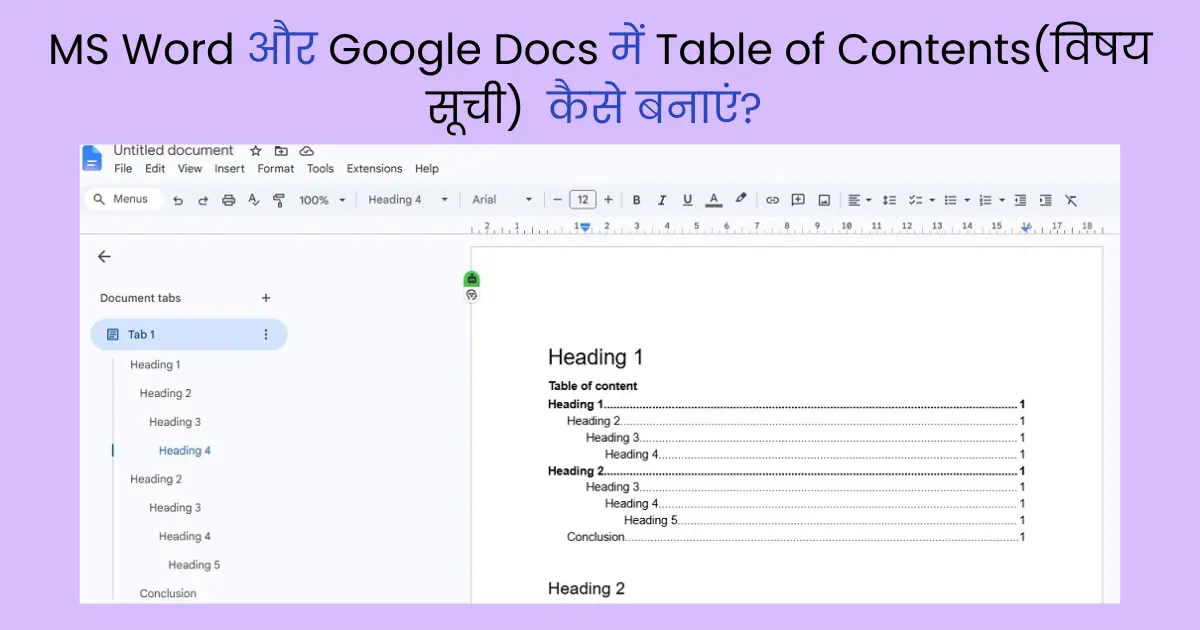This screenshot has width=1200, height=630.
Task: Jump to highlighted Heading 4 in outline
Action: [185, 451]
